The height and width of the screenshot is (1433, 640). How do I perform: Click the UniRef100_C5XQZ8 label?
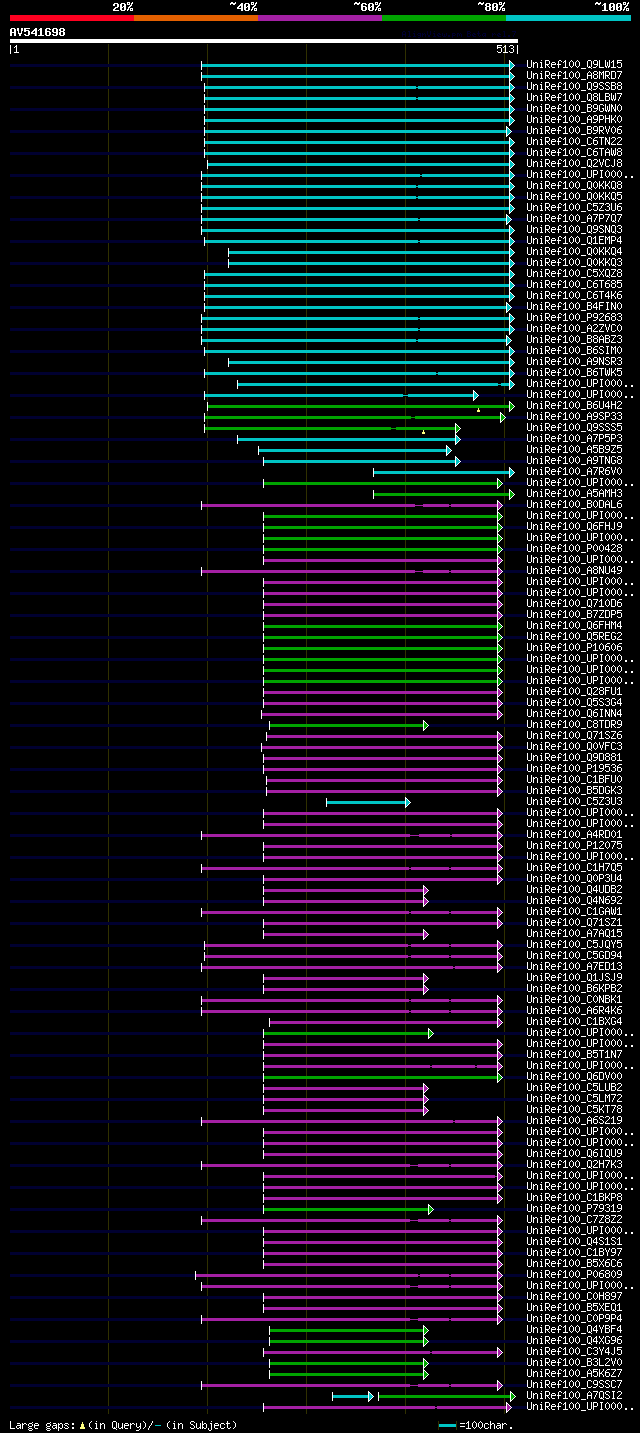[574, 273]
